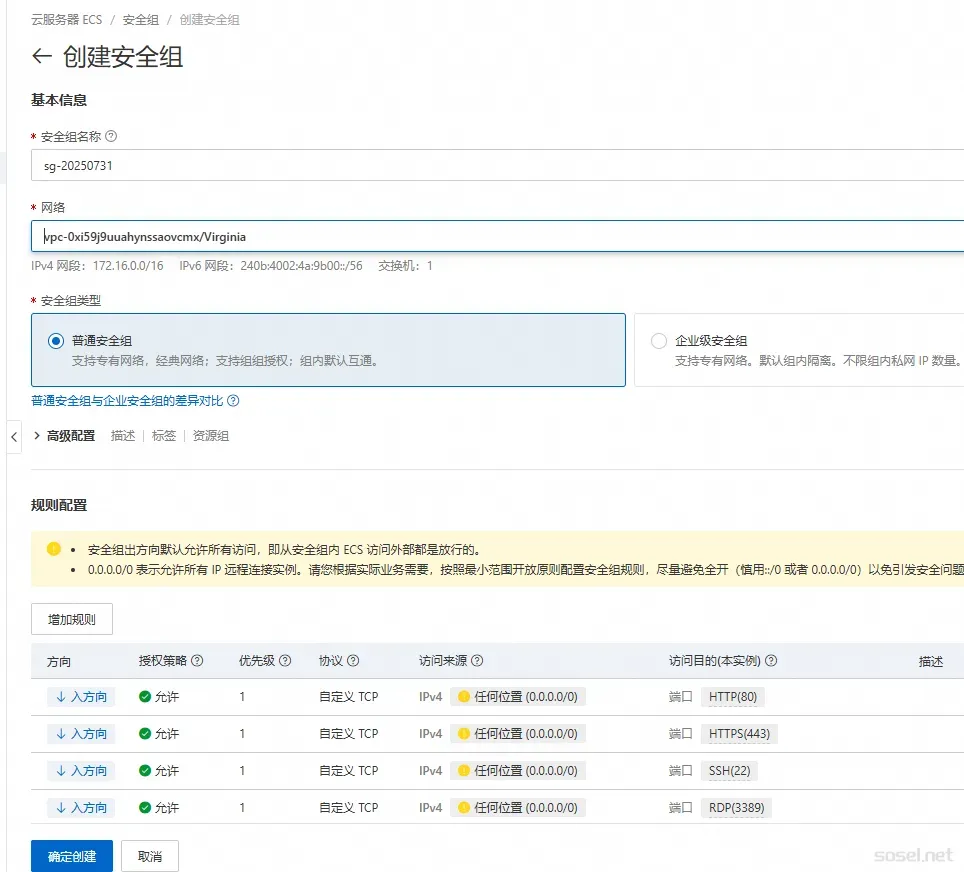Open 描述 in advanced configuration

coord(123,436)
